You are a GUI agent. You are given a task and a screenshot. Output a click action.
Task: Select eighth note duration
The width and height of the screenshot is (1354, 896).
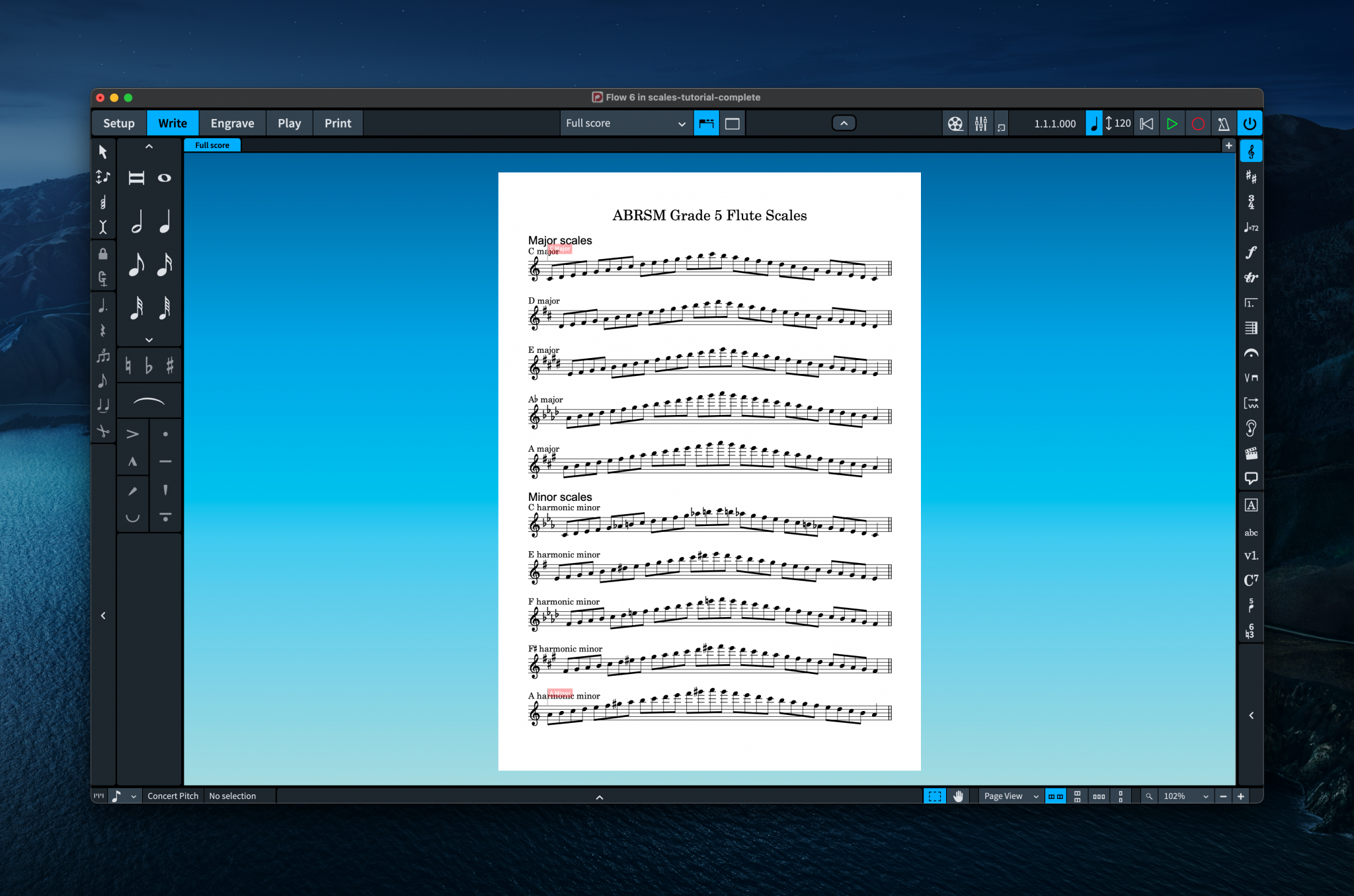pos(136,264)
